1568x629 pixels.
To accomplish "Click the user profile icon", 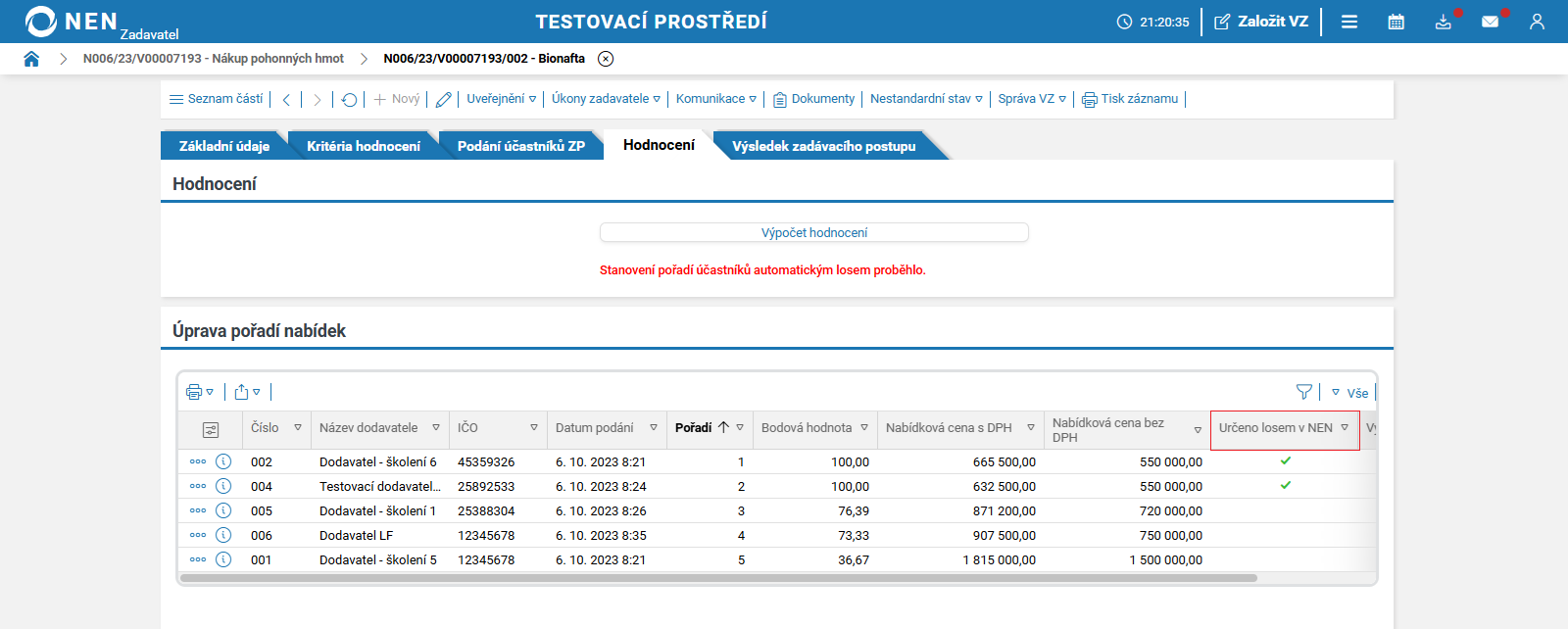I will [x=1537, y=22].
